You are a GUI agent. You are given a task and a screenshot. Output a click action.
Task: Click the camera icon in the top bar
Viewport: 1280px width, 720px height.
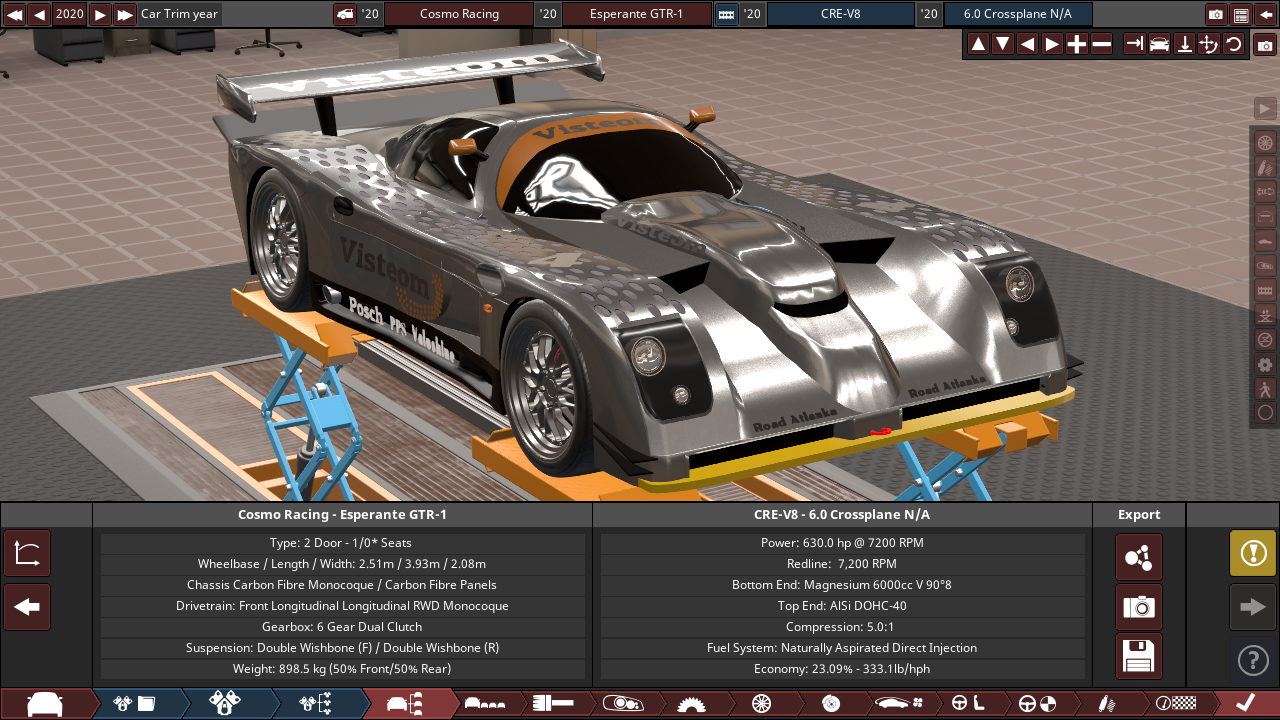1216,14
